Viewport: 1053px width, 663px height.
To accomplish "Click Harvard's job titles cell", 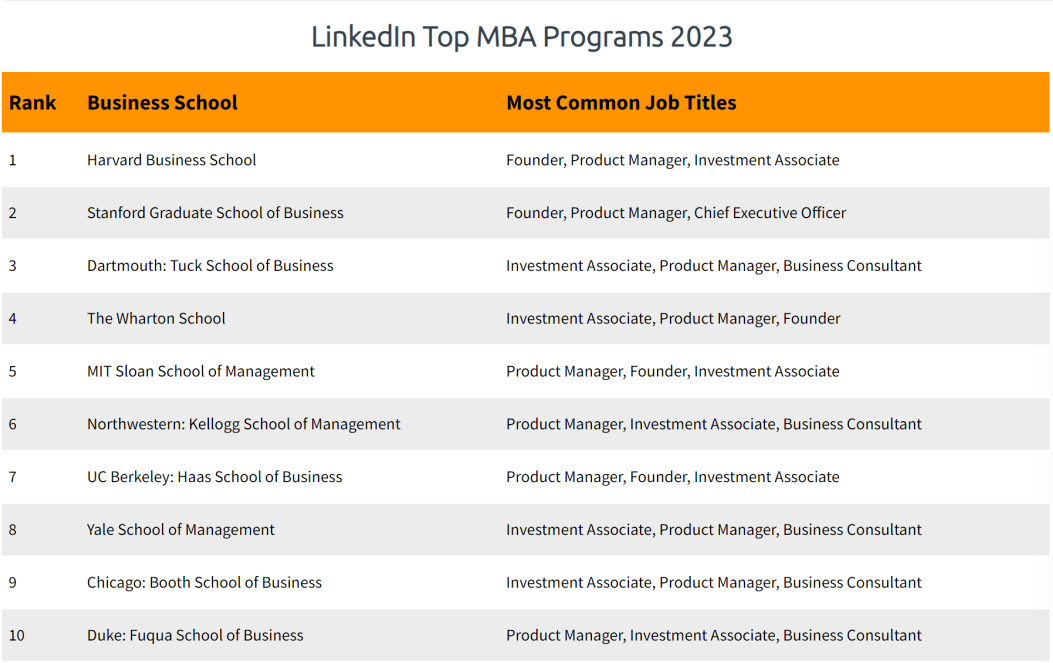I will click(x=672, y=160).
